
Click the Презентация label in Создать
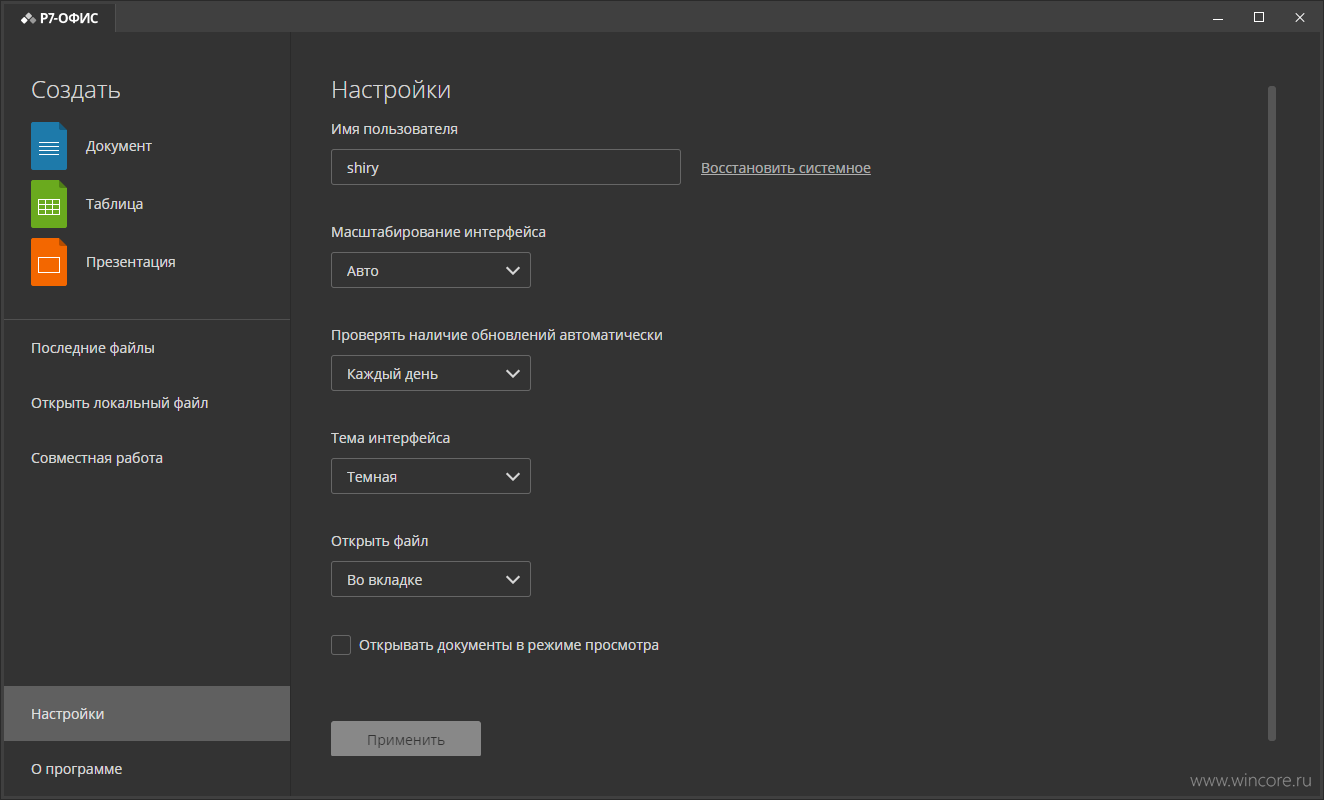(x=131, y=262)
